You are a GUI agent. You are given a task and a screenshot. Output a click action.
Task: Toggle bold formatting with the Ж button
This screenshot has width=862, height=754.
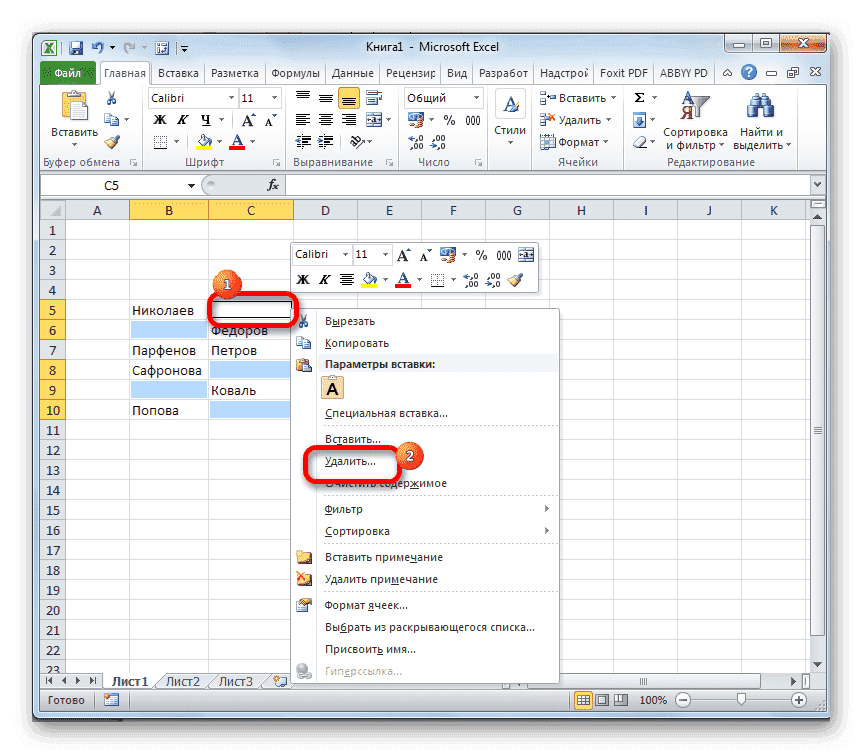click(161, 119)
